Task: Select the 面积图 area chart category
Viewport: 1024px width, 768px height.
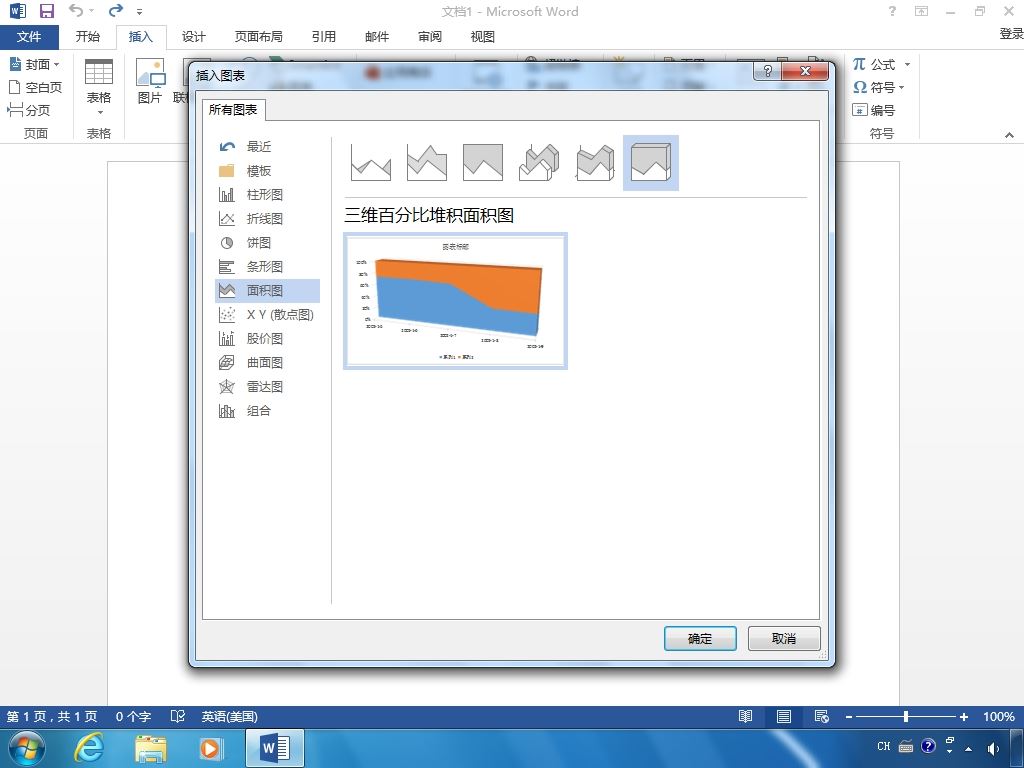Action: pyautogui.click(x=267, y=291)
